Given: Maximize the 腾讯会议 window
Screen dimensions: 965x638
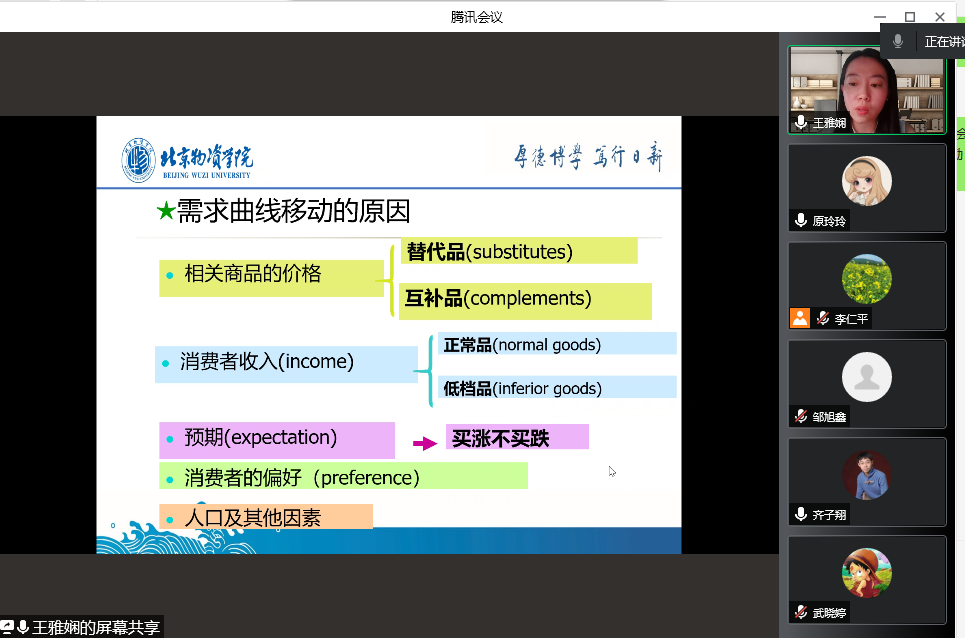Looking at the screenshot, I should (x=909, y=16).
